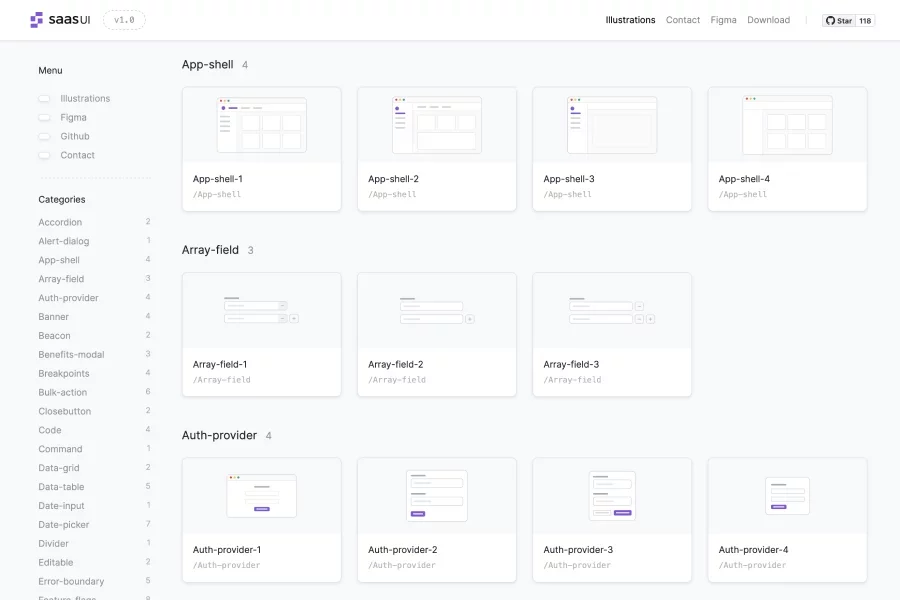Viewport: 900px width, 600px height.
Task: Click the Illustrations icon in sidebar menu
Action: 44,99
